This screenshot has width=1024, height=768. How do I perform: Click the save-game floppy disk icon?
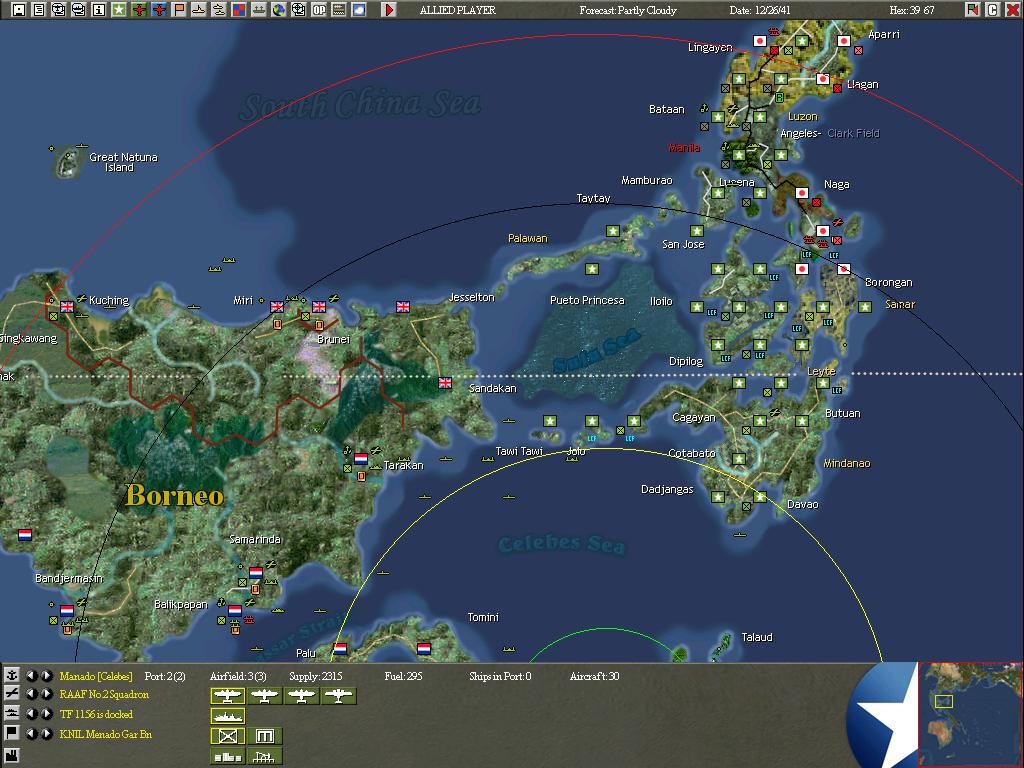(x=19, y=10)
